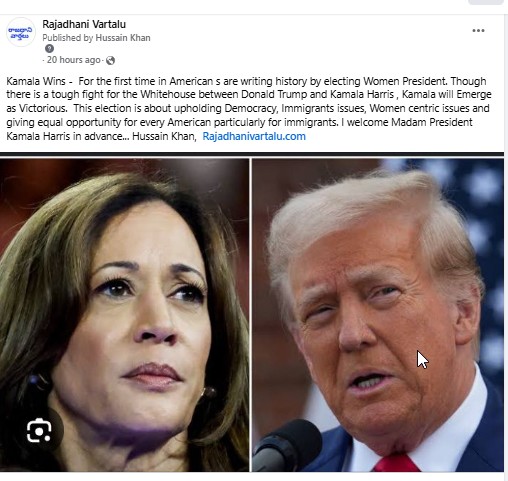Screen dimensions: 508x481
Task: Click the "Kamala Wins" opening words
Action: (36, 81)
